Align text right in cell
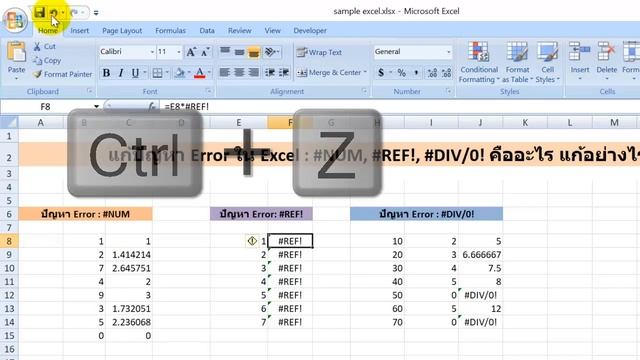Image resolution: width=640 pixels, height=360 pixels. 253,73
